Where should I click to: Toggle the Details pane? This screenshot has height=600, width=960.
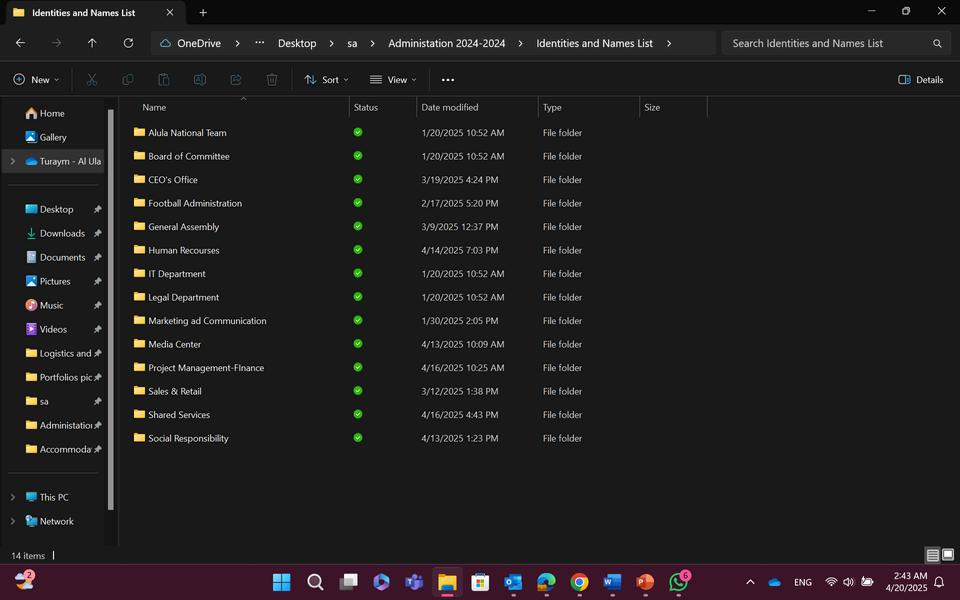(x=920, y=80)
